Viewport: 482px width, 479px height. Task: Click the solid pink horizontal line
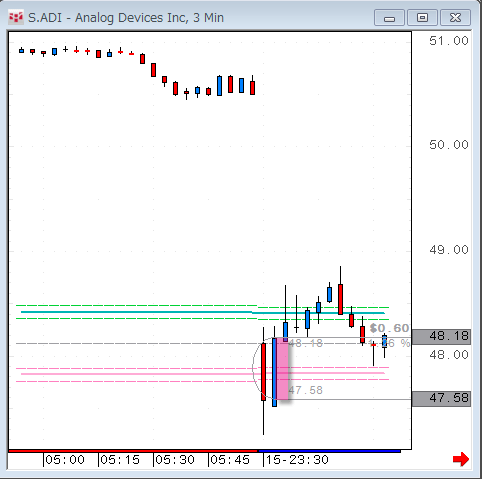click(x=203, y=374)
